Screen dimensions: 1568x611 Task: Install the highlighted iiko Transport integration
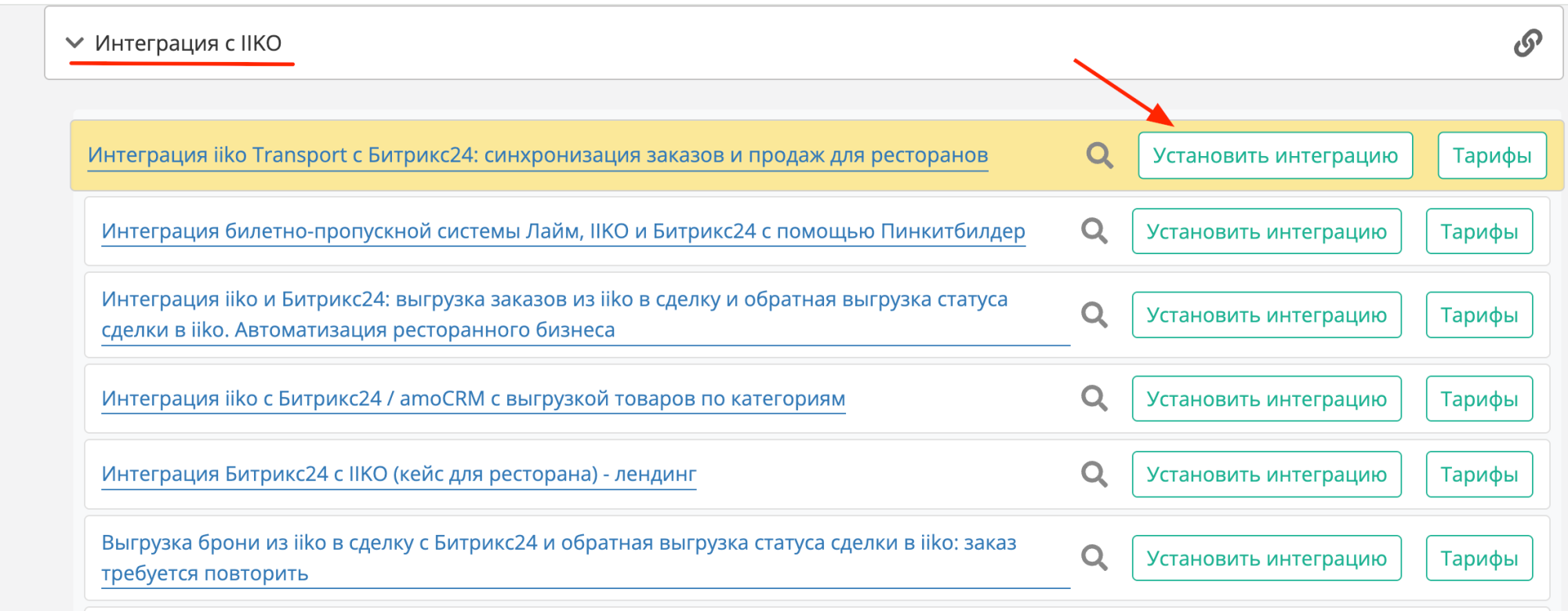pyautogui.click(x=1275, y=155)
